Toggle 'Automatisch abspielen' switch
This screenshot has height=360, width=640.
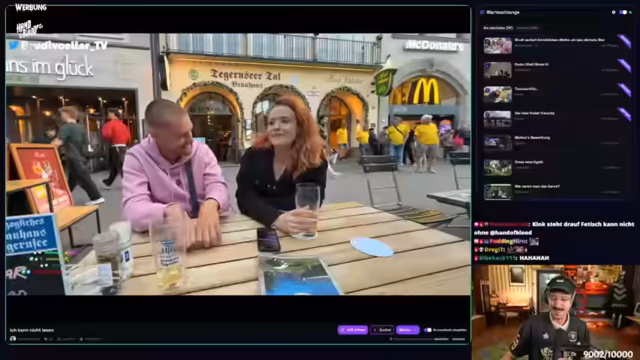point(428,330)
